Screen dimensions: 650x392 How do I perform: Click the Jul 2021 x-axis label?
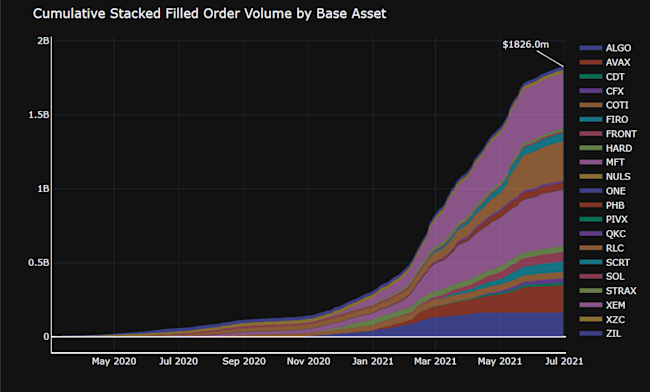[564, 361]
